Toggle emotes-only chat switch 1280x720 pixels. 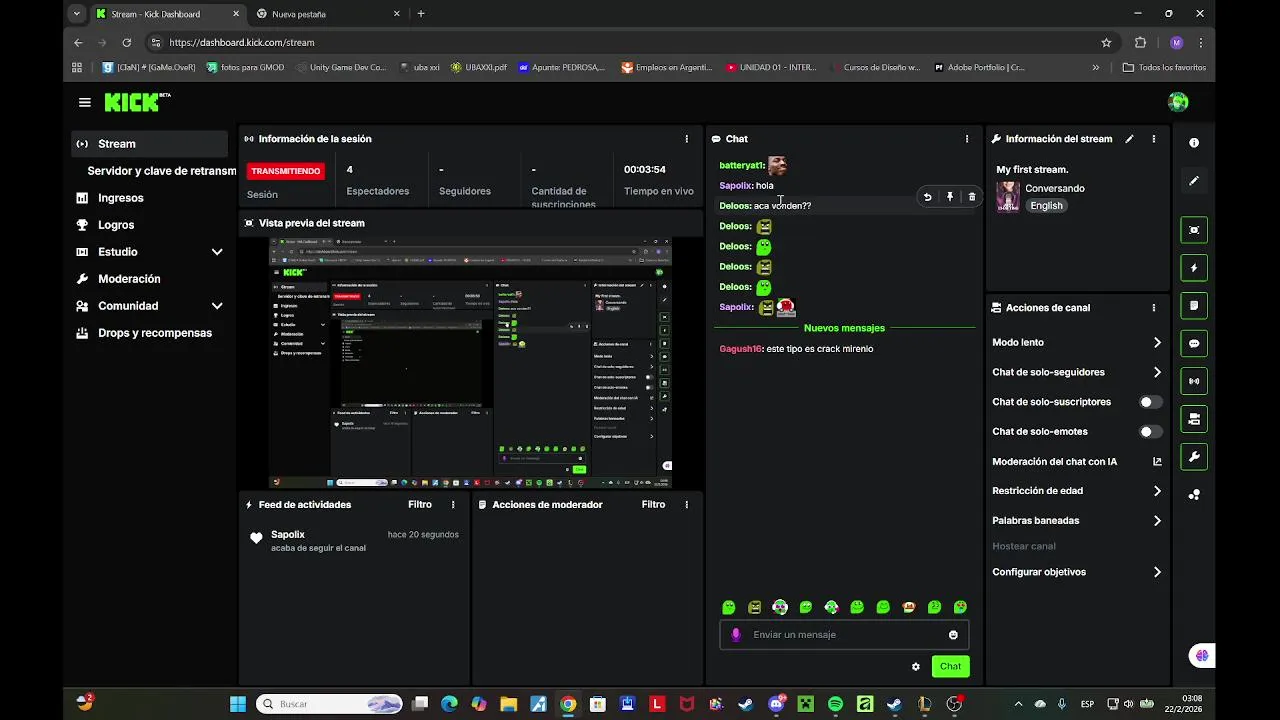pyautogui.click(x=1151, y=432)
